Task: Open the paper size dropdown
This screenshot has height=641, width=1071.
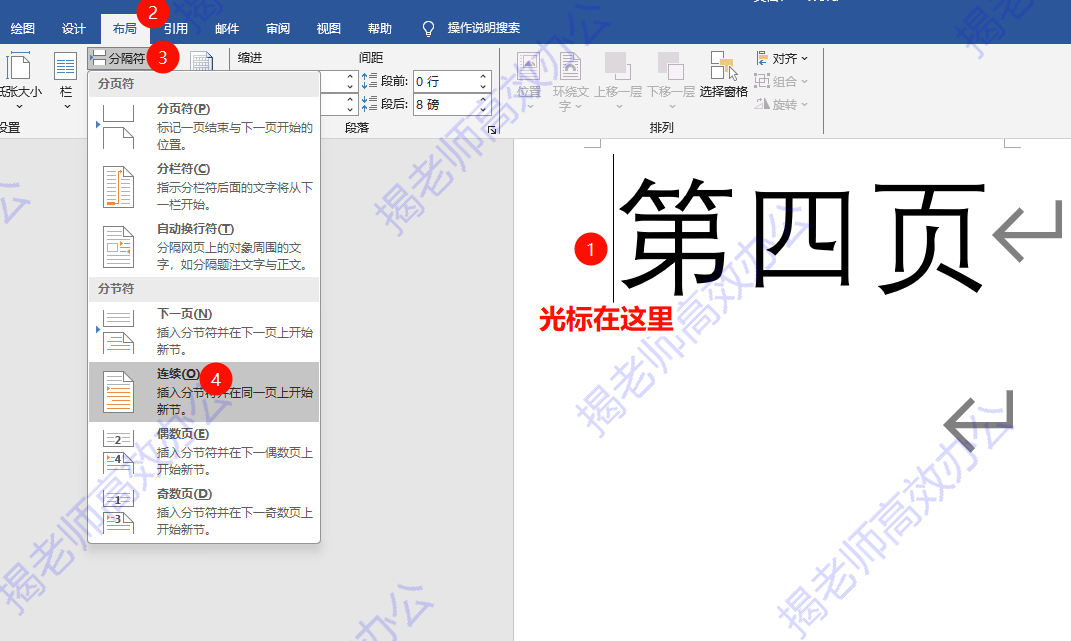Action: tap(18, 81)
